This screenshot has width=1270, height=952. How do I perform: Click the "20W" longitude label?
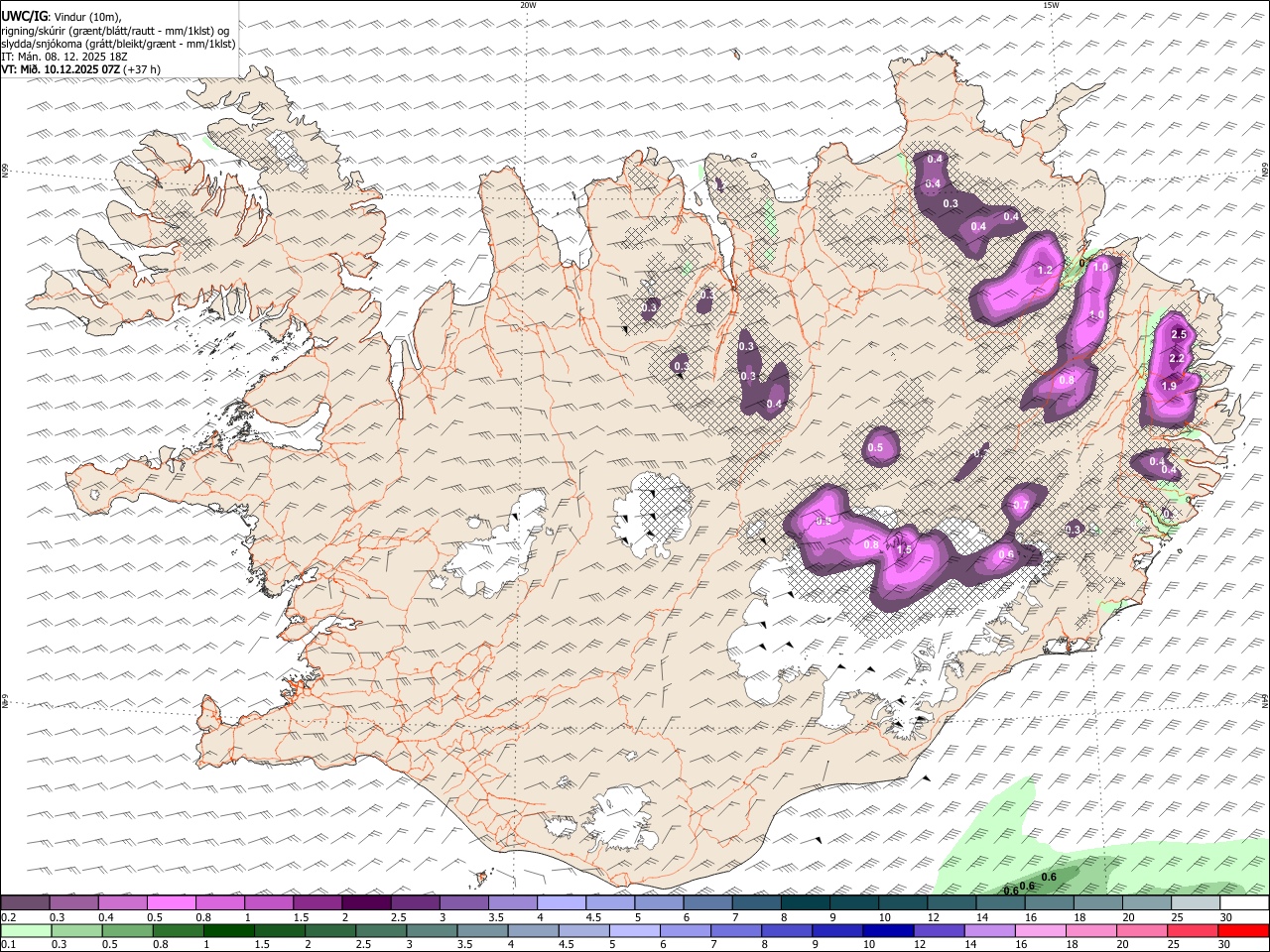528,5
